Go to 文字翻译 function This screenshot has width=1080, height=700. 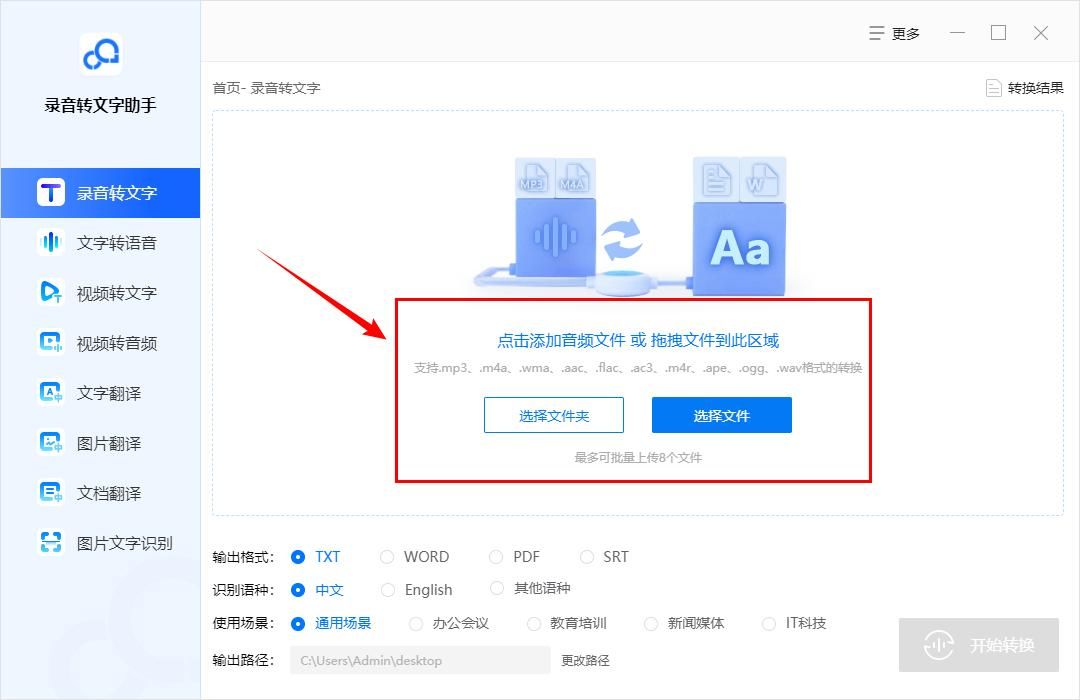coord(101,393)
